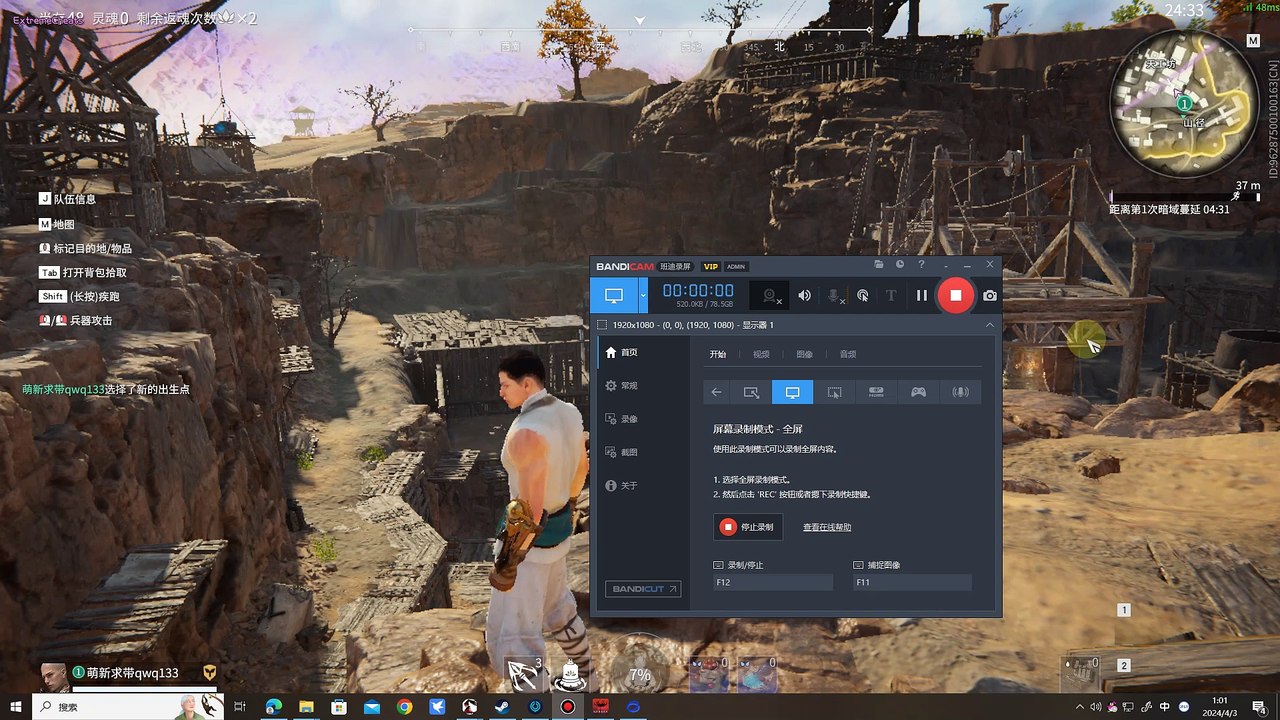Image resolution: width=1280 pixels, height=720 pixels.
Task: Switch to the 音频 tab
Action: coord(848,354)
